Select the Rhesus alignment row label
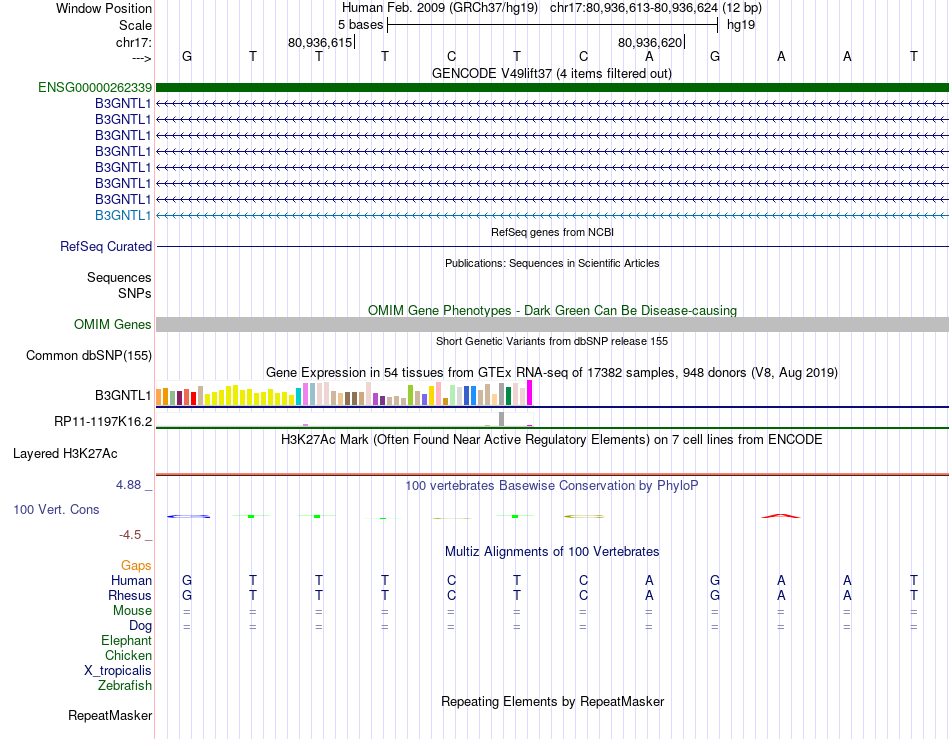Screen dimensions: 950x739 click(x=130, y=595)
